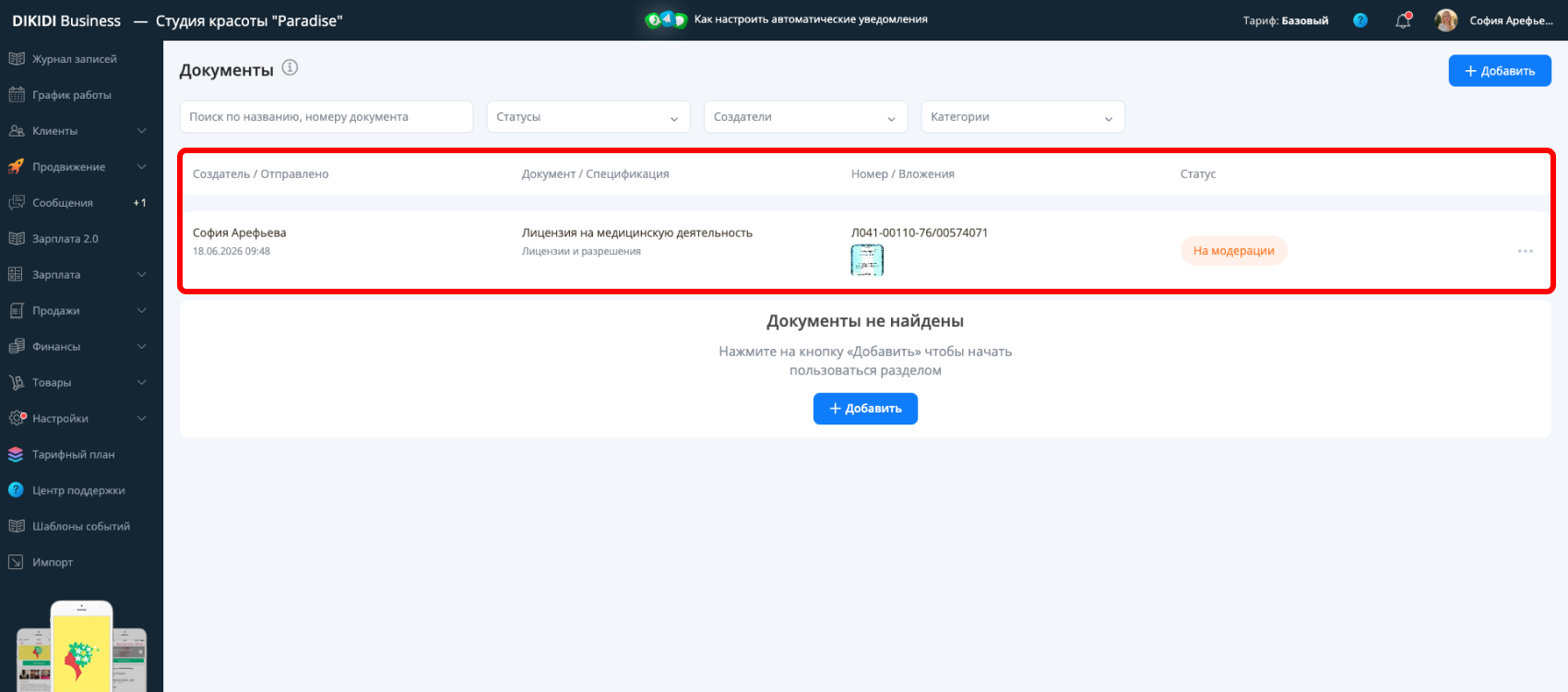Viewport: 1568px width, 692px height.
Task: Click the Тарифный план layers icon
Action: click(x=16, y=455)
